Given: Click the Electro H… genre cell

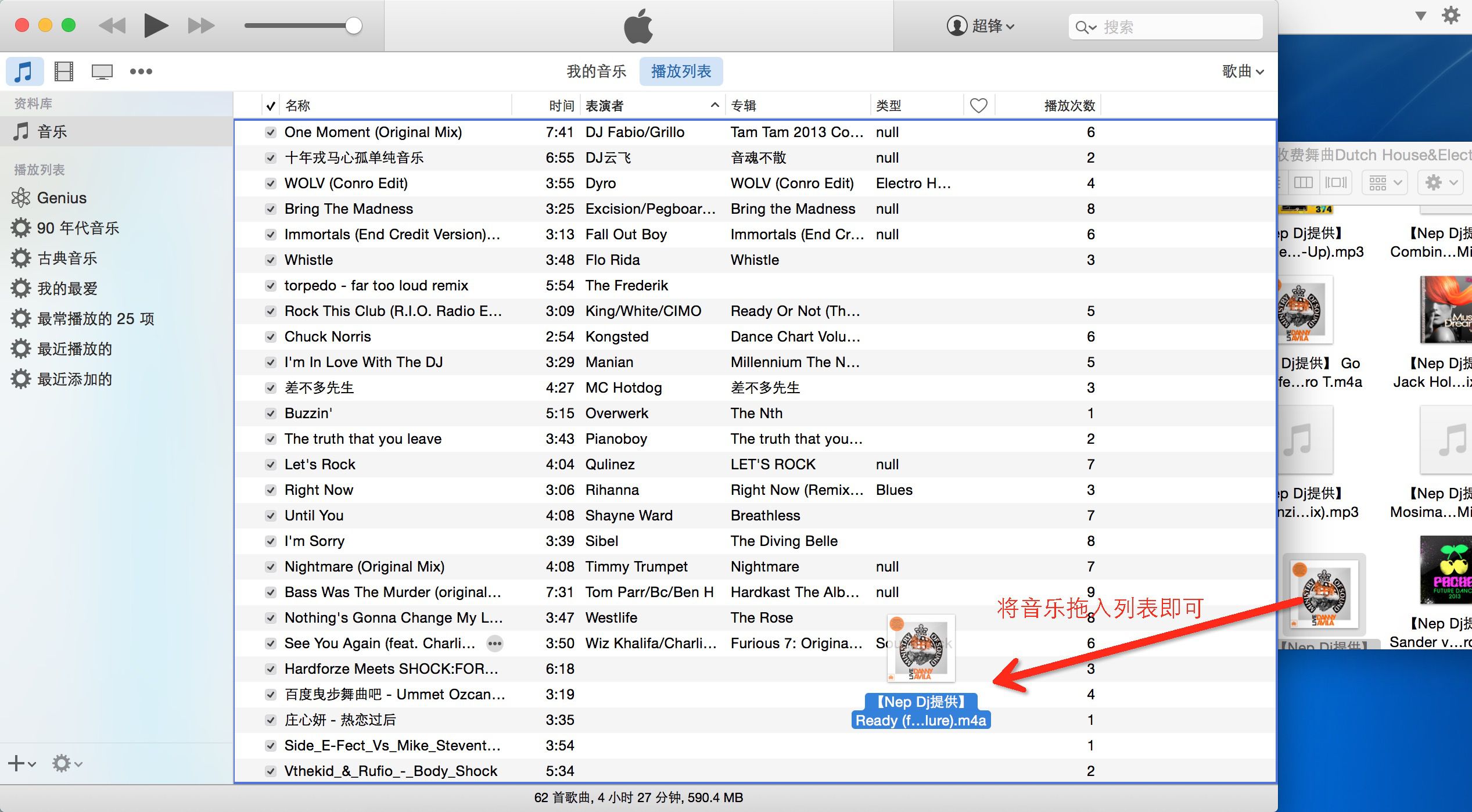Looking at the screenshot, I should coord(914,184).
